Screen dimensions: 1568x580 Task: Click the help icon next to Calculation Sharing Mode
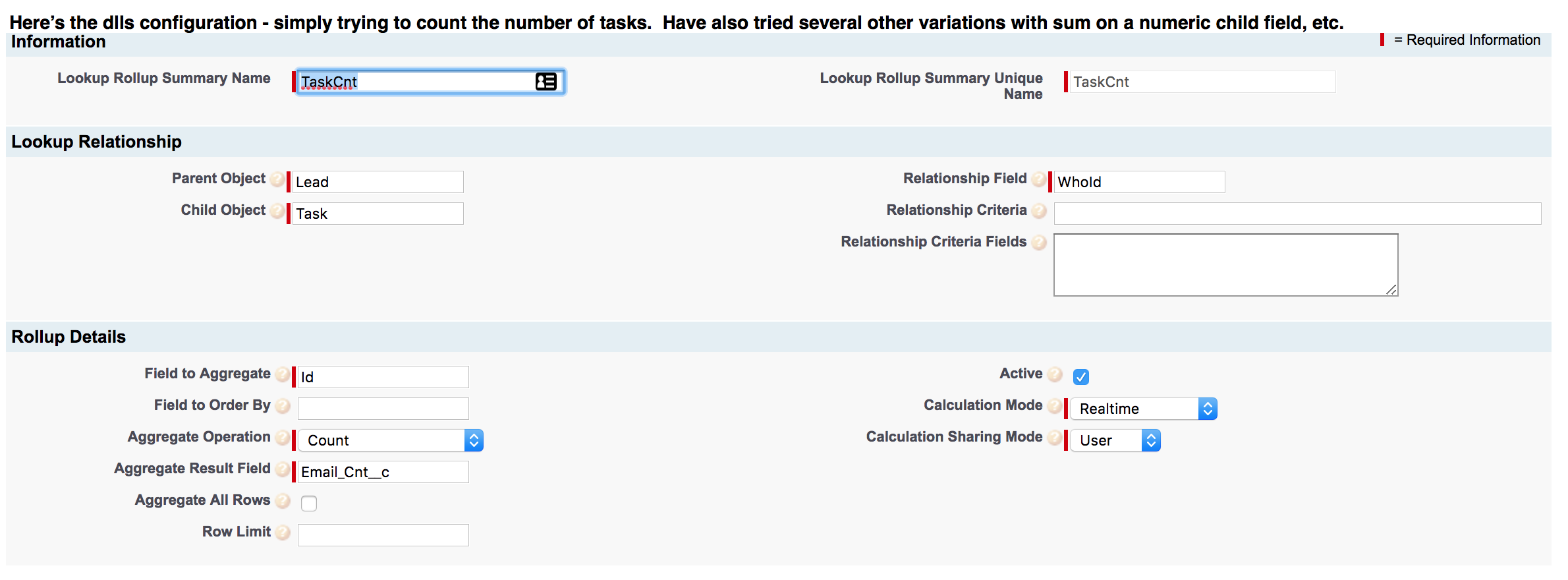pyautogui.click(x=1055, y=438)
